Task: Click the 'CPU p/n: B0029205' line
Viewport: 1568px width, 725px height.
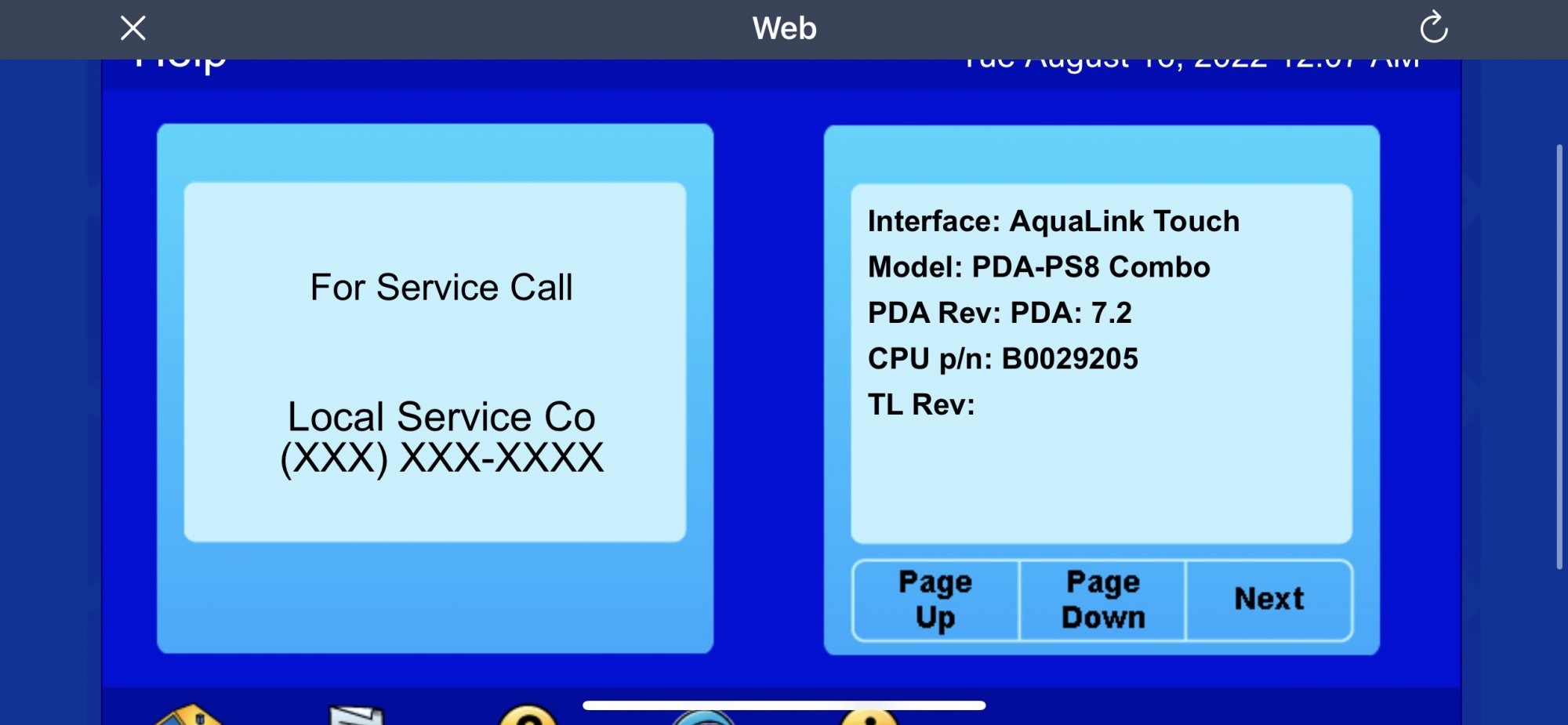Action: (1003, 359)
